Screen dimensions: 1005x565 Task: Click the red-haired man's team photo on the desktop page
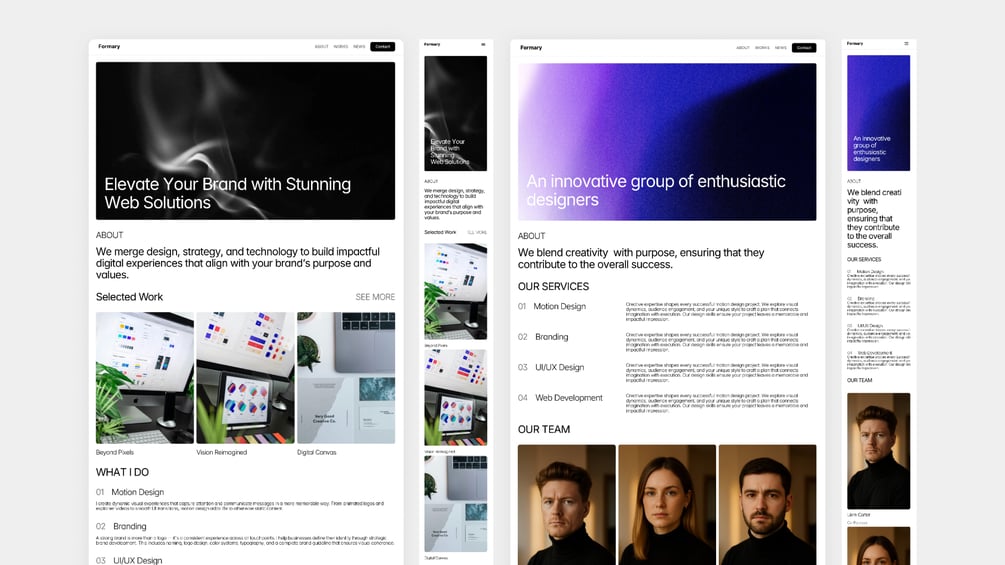pos(567,505)
